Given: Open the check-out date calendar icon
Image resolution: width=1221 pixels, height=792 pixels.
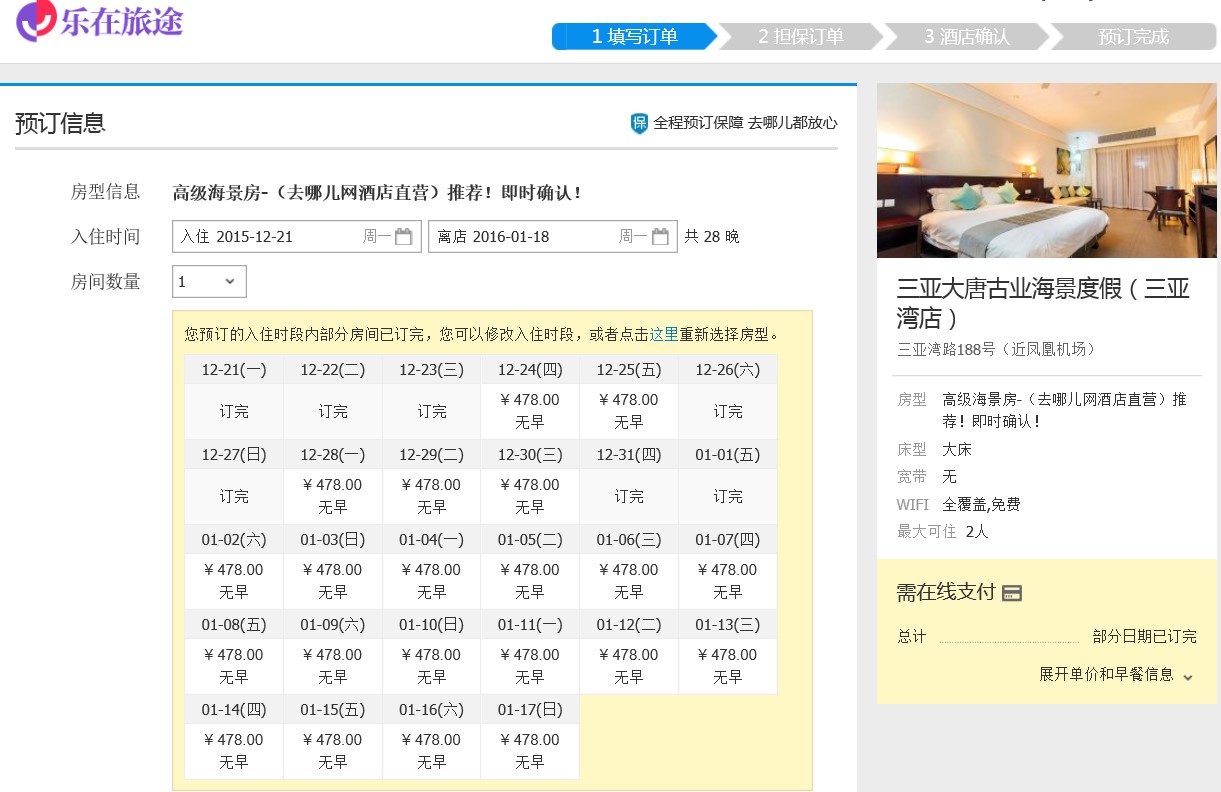Looking at the screenshot, I should (x=660, y=237).
